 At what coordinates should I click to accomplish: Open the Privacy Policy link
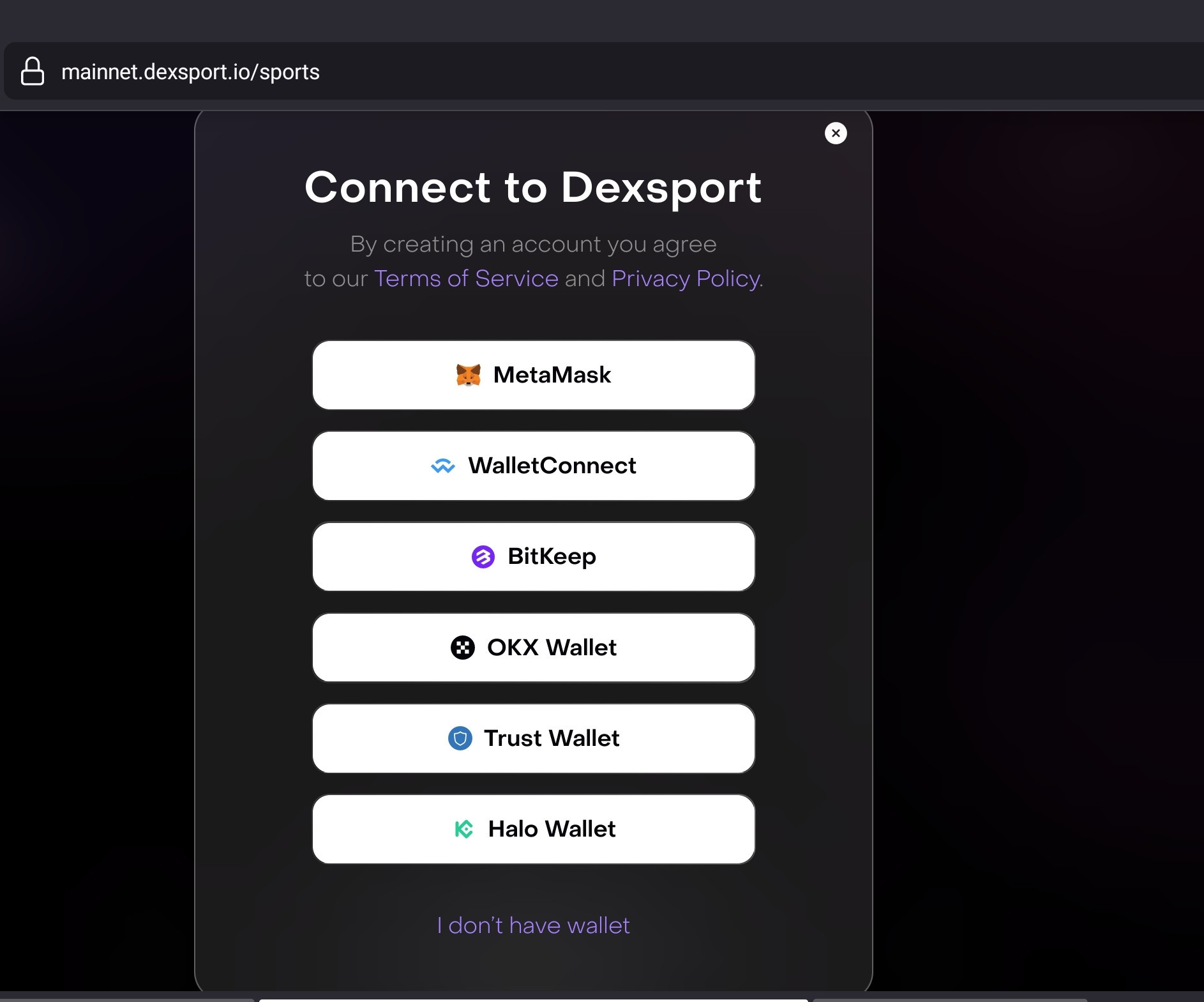[x=686, y=279]
